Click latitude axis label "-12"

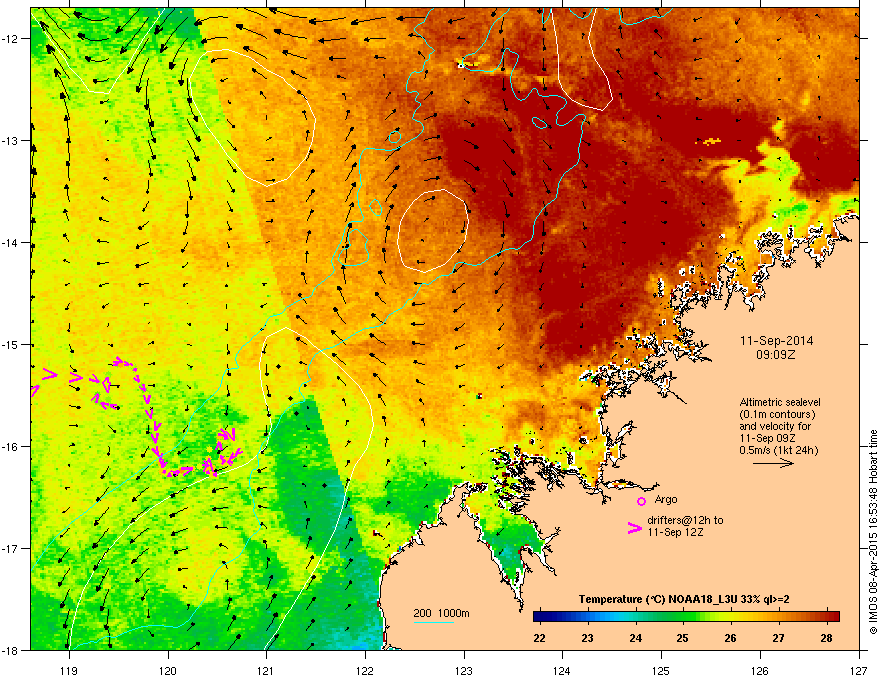(10, 39)
